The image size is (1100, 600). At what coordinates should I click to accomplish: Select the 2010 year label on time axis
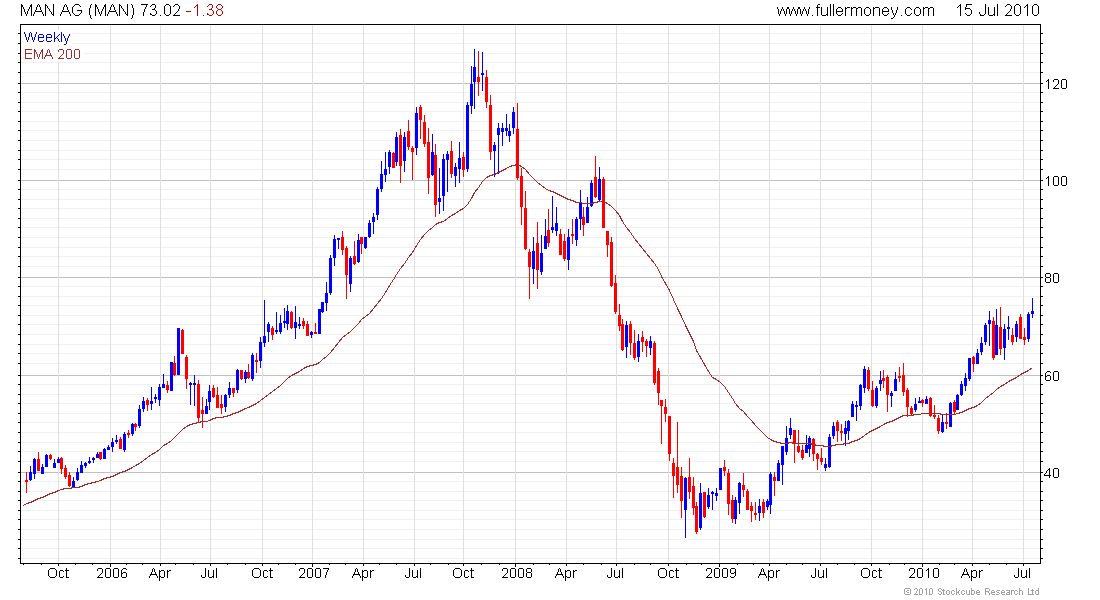pos(923,573)
